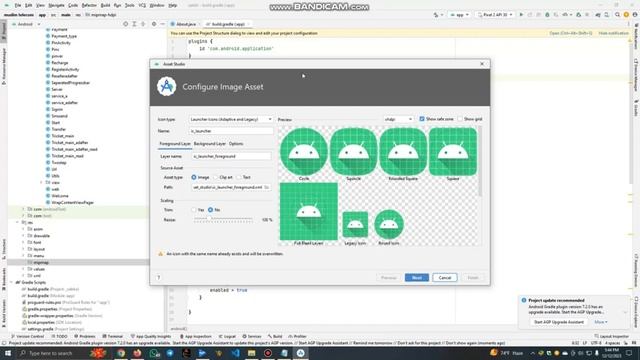Open the Version Control tool window
The height and width of the screenshot is (360, 640).
point(27,336)
